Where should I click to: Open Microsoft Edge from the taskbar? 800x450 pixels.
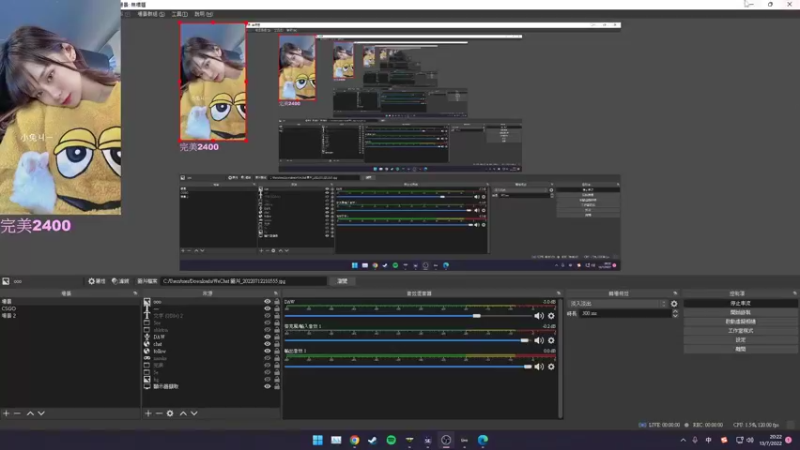point(483,440)
